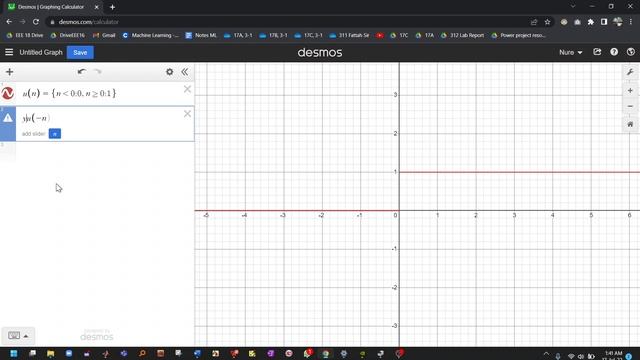The image size is (640, 360).
Task: Open File Explorer from the taskbar
Action: click(51, 353)
